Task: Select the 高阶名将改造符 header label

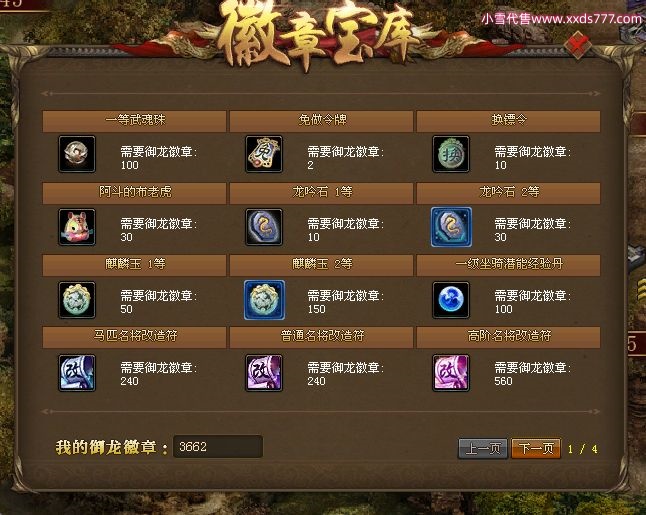Action: point(509,336)
